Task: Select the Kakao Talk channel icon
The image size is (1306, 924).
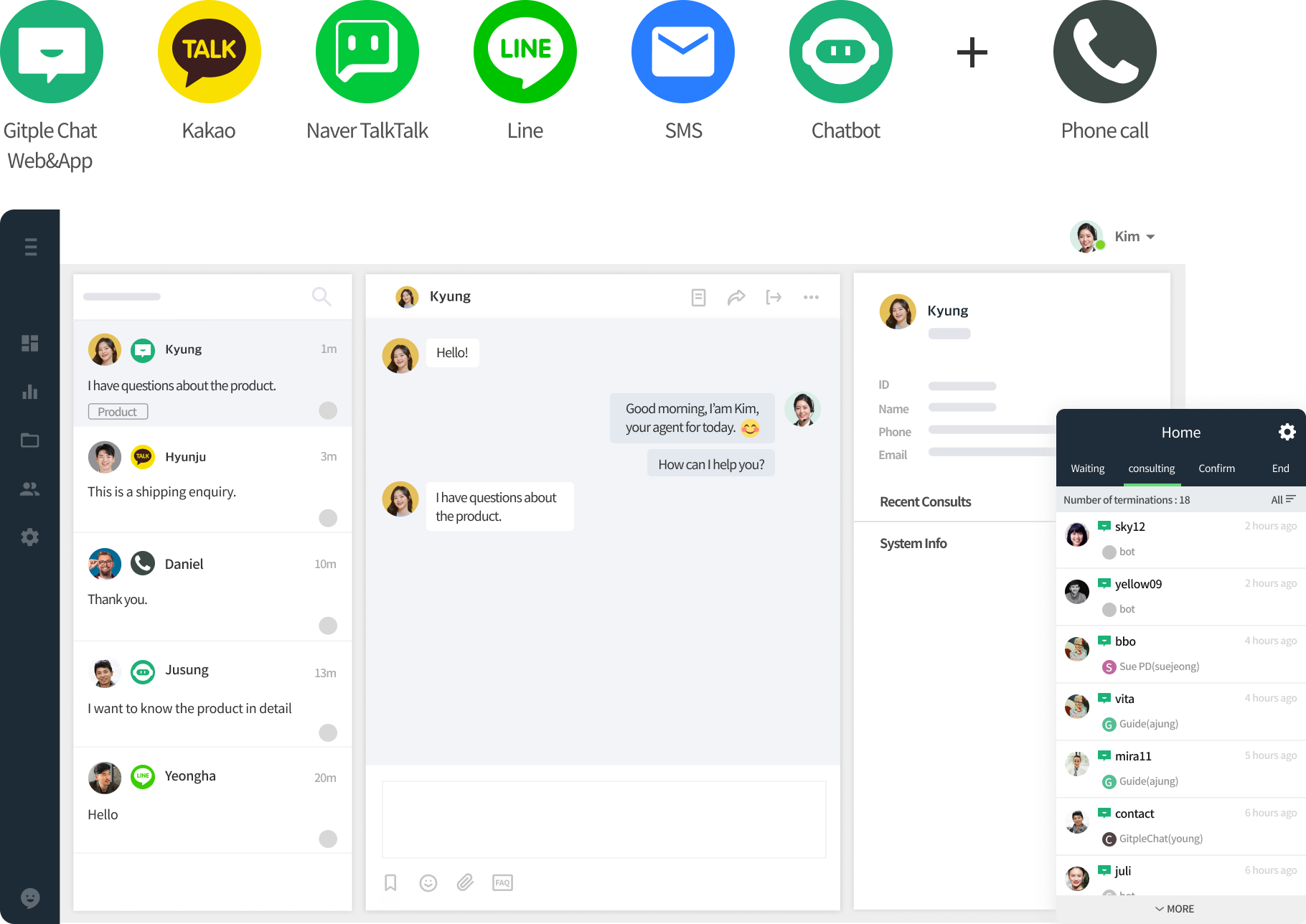Action: tap(209, 52)
